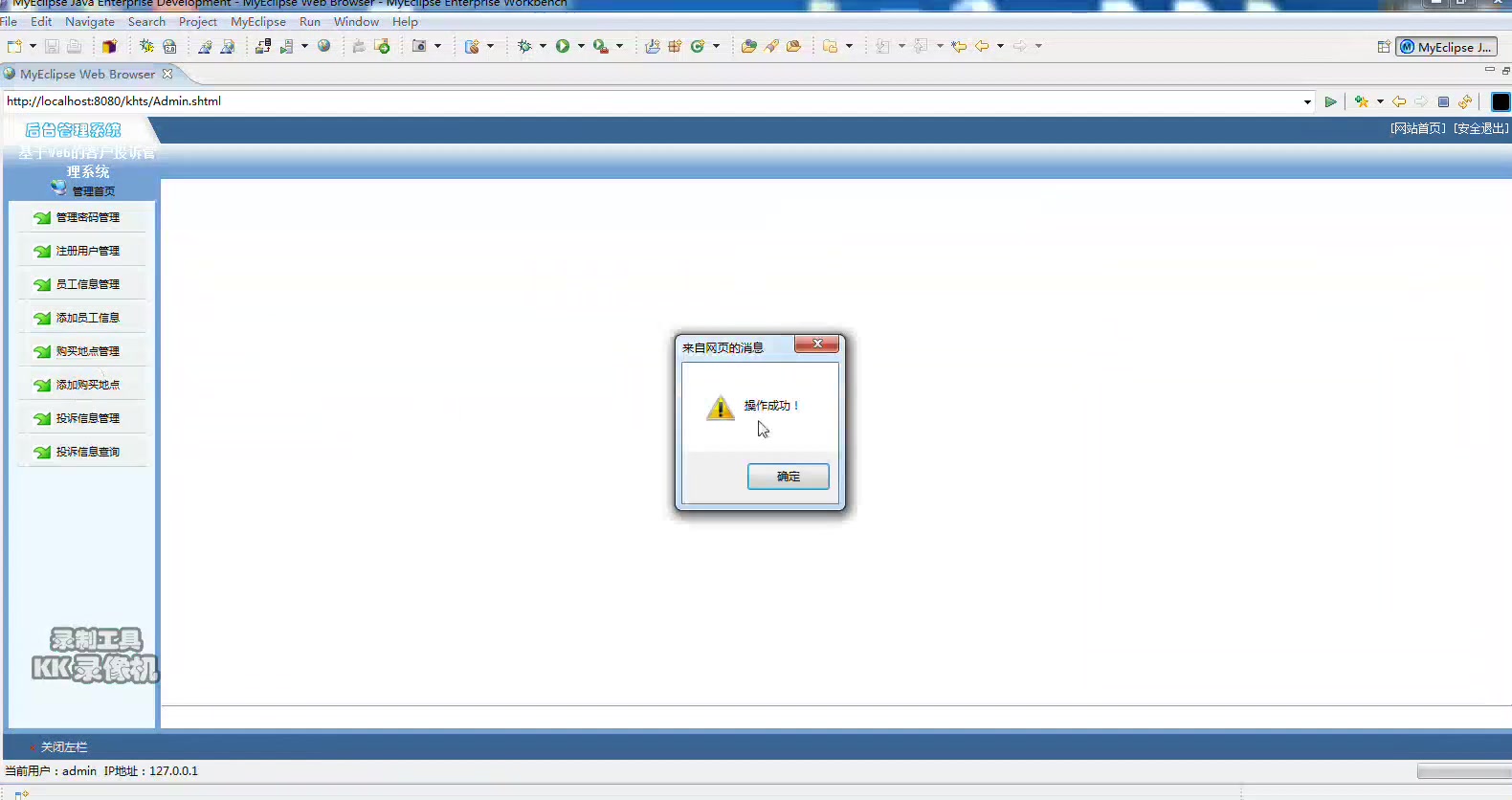This screenshot has width=1512, height=800.
Task: Open the Help menu
Action: point(405,21)
